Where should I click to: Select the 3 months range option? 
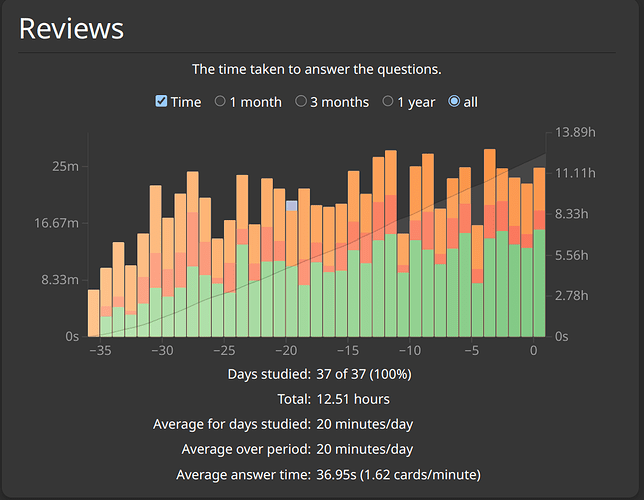[301, 102]
